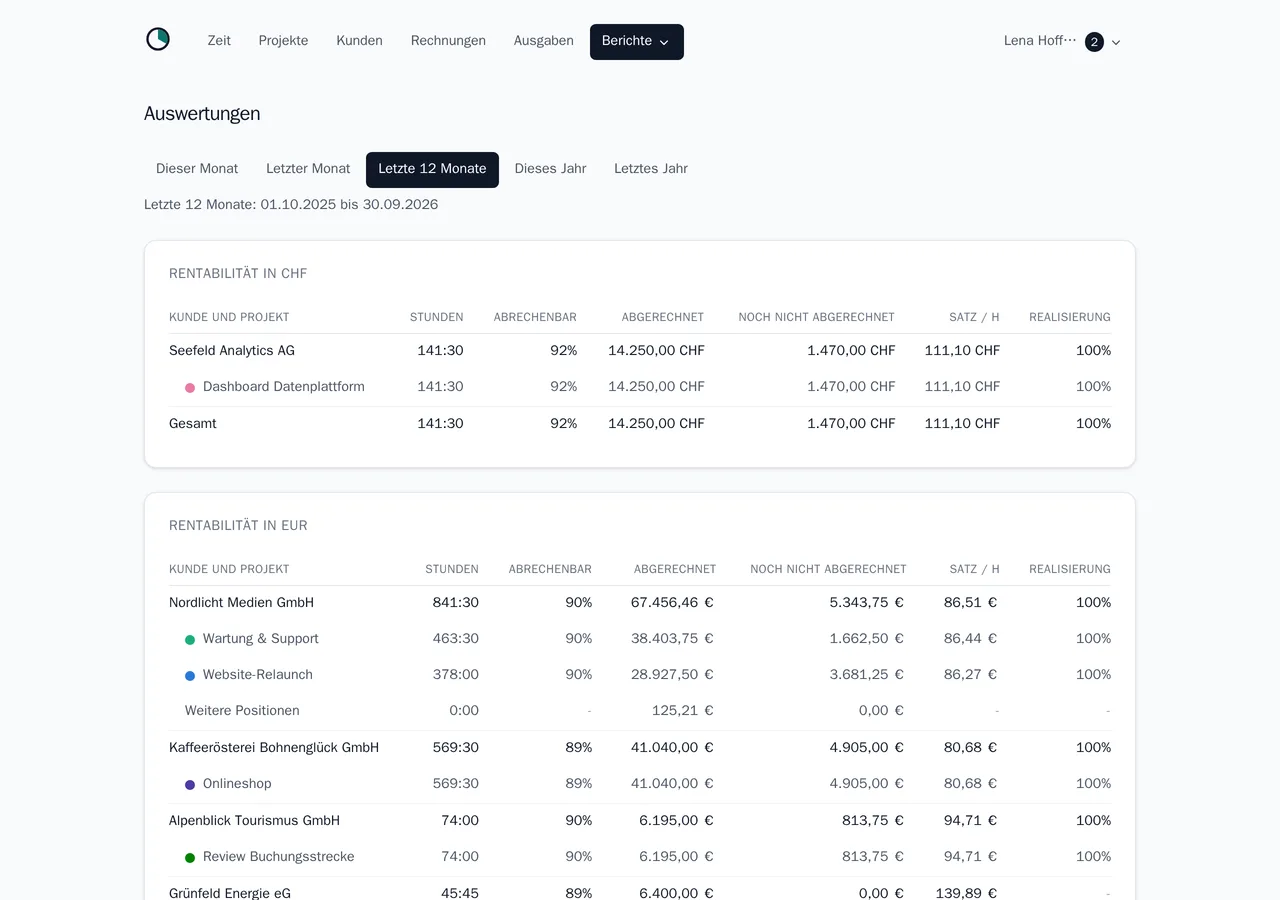
Task: Open the Berichte dropdown menu
Action: (637, 42)
